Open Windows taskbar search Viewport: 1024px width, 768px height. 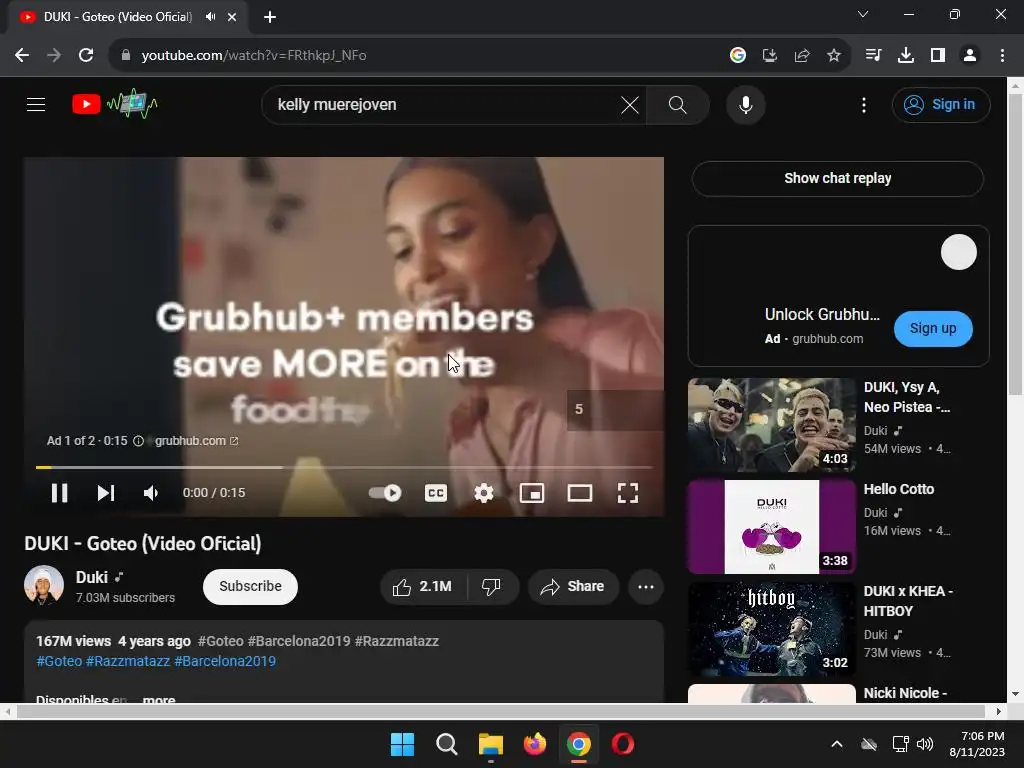[x=447, y=744]
